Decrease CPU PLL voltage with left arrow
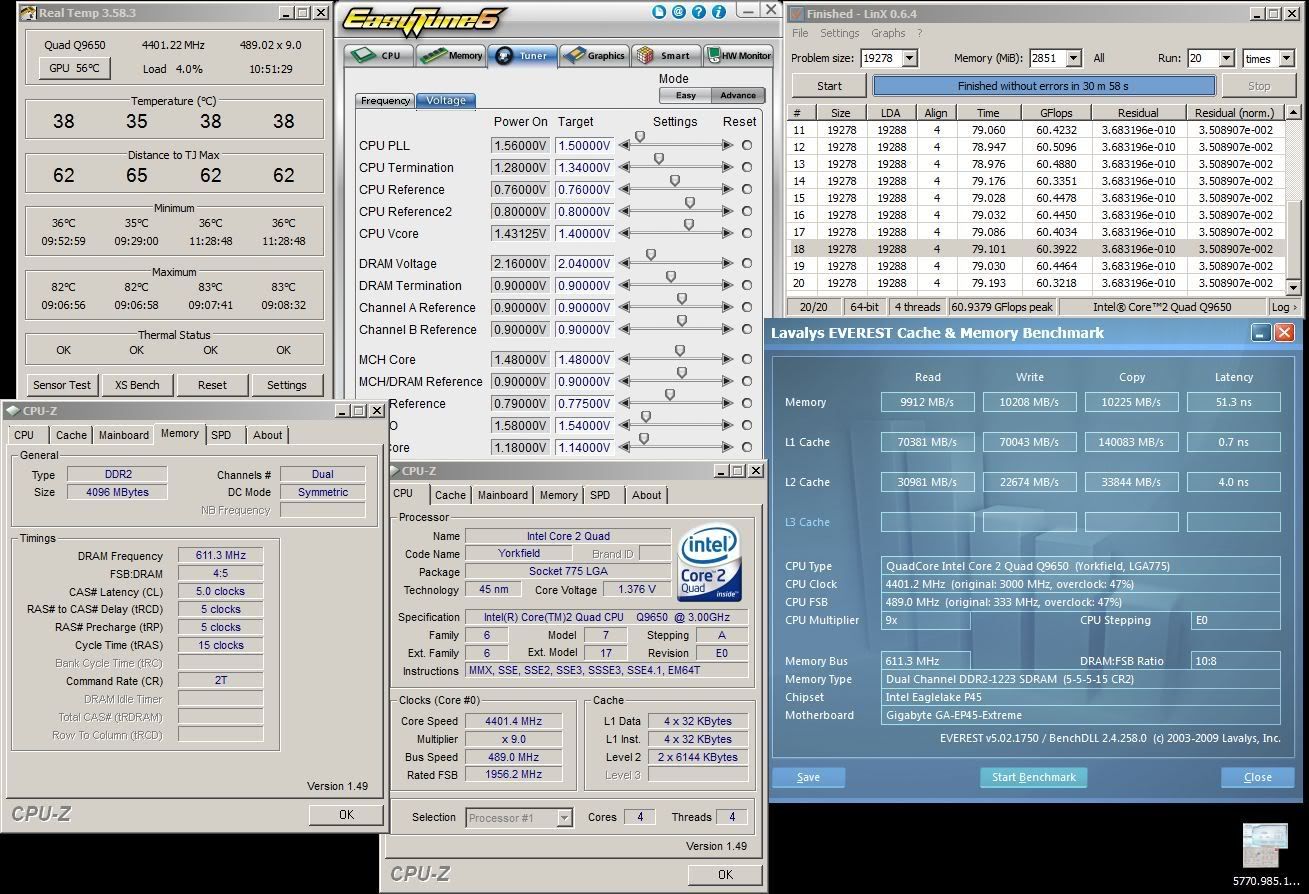Screen dimensions: 1309x894 pyautogui.click(x=625, y=146)
